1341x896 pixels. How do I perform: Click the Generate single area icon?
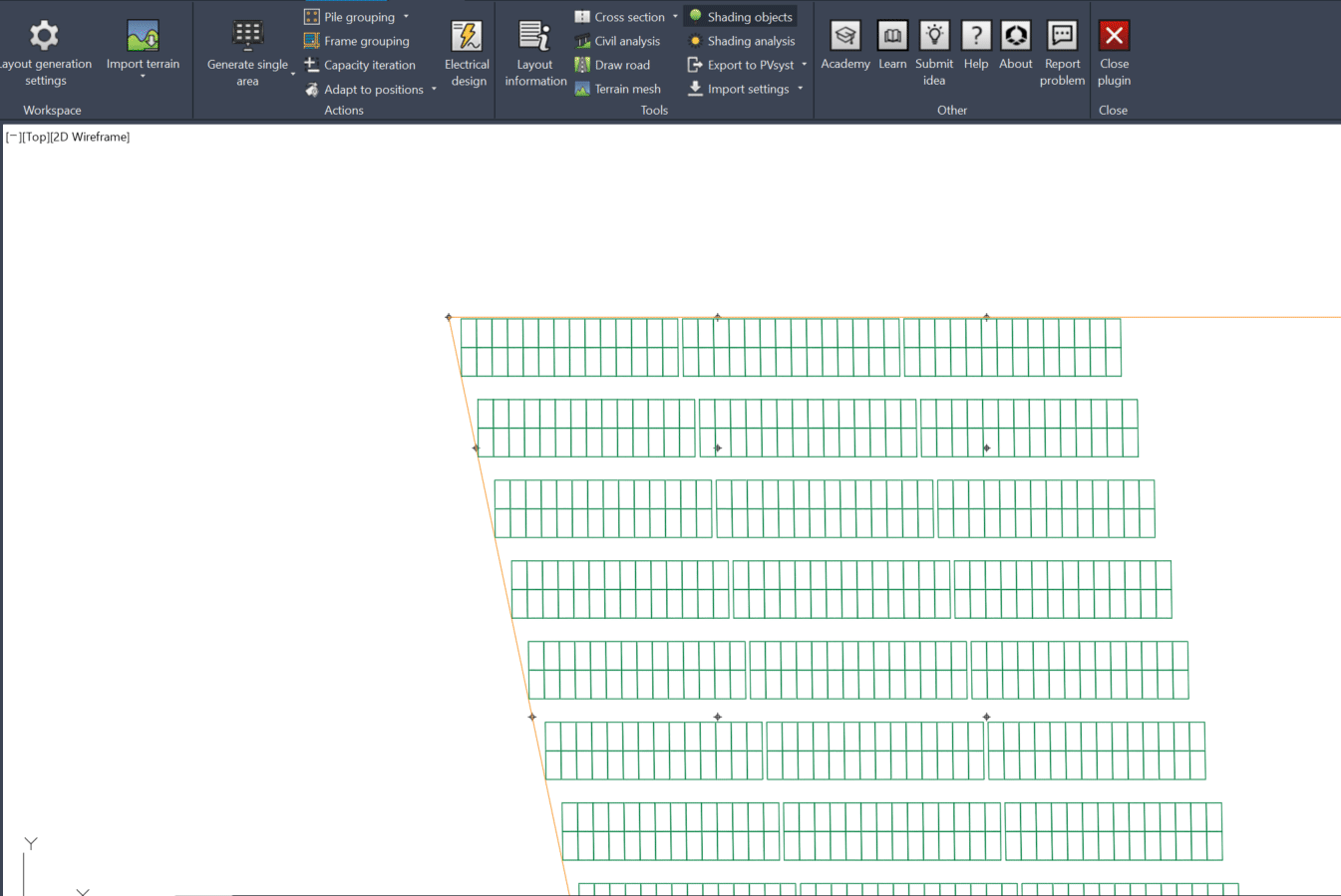[x=247, y=37]
